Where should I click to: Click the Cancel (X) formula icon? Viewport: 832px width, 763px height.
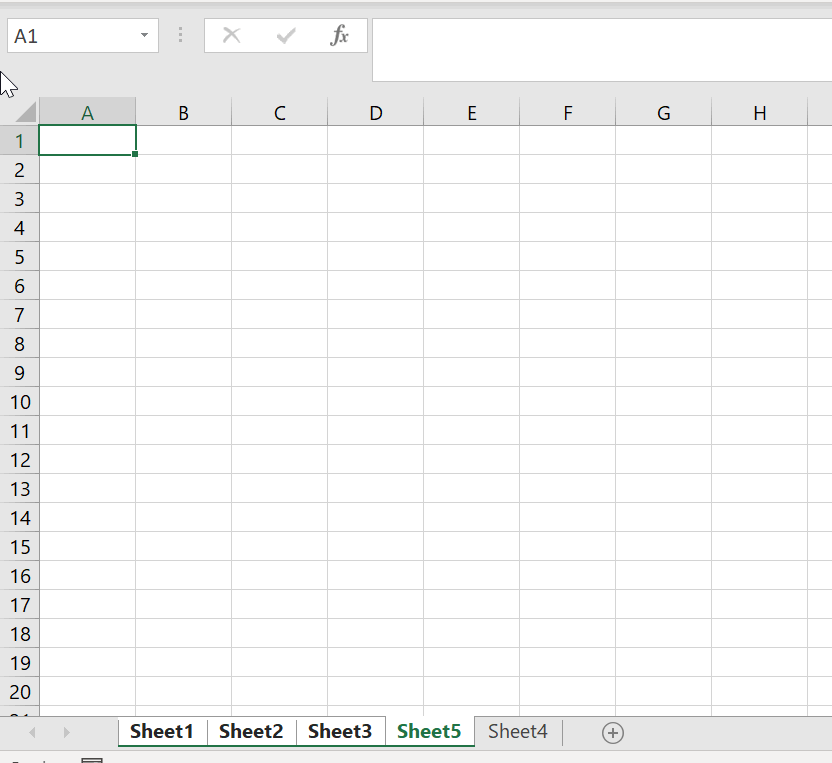[231, 36]
